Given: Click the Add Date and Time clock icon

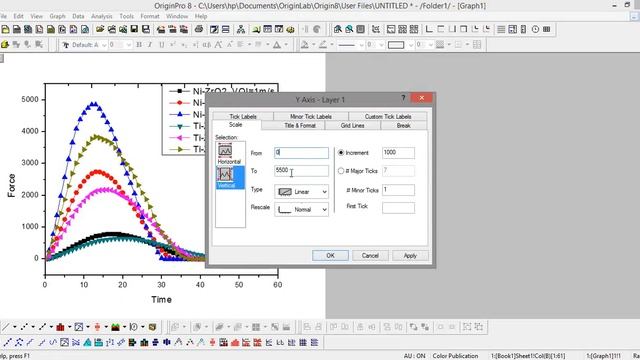Looking at the screenshot, I should click(x=535, y=29).
